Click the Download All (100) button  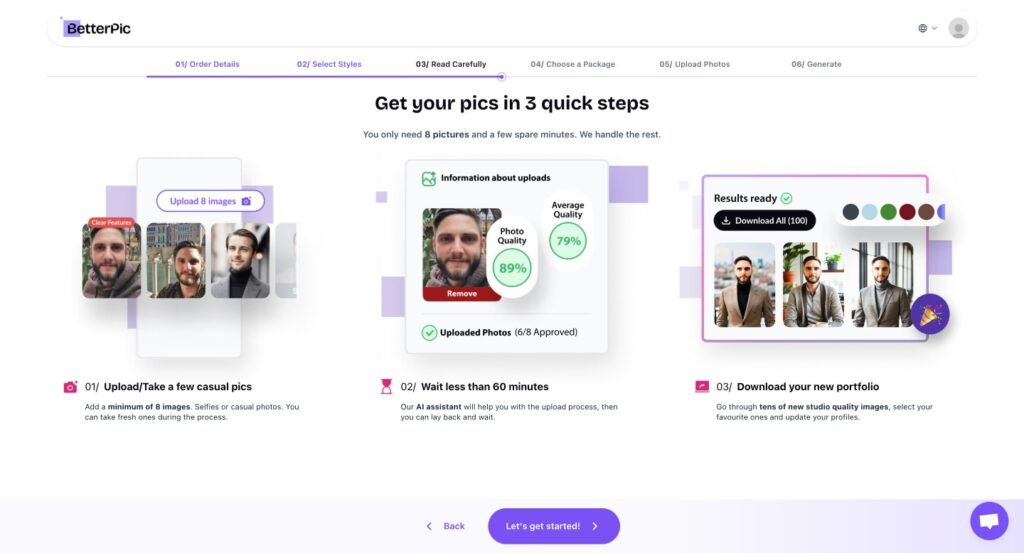tap(764, 221)
